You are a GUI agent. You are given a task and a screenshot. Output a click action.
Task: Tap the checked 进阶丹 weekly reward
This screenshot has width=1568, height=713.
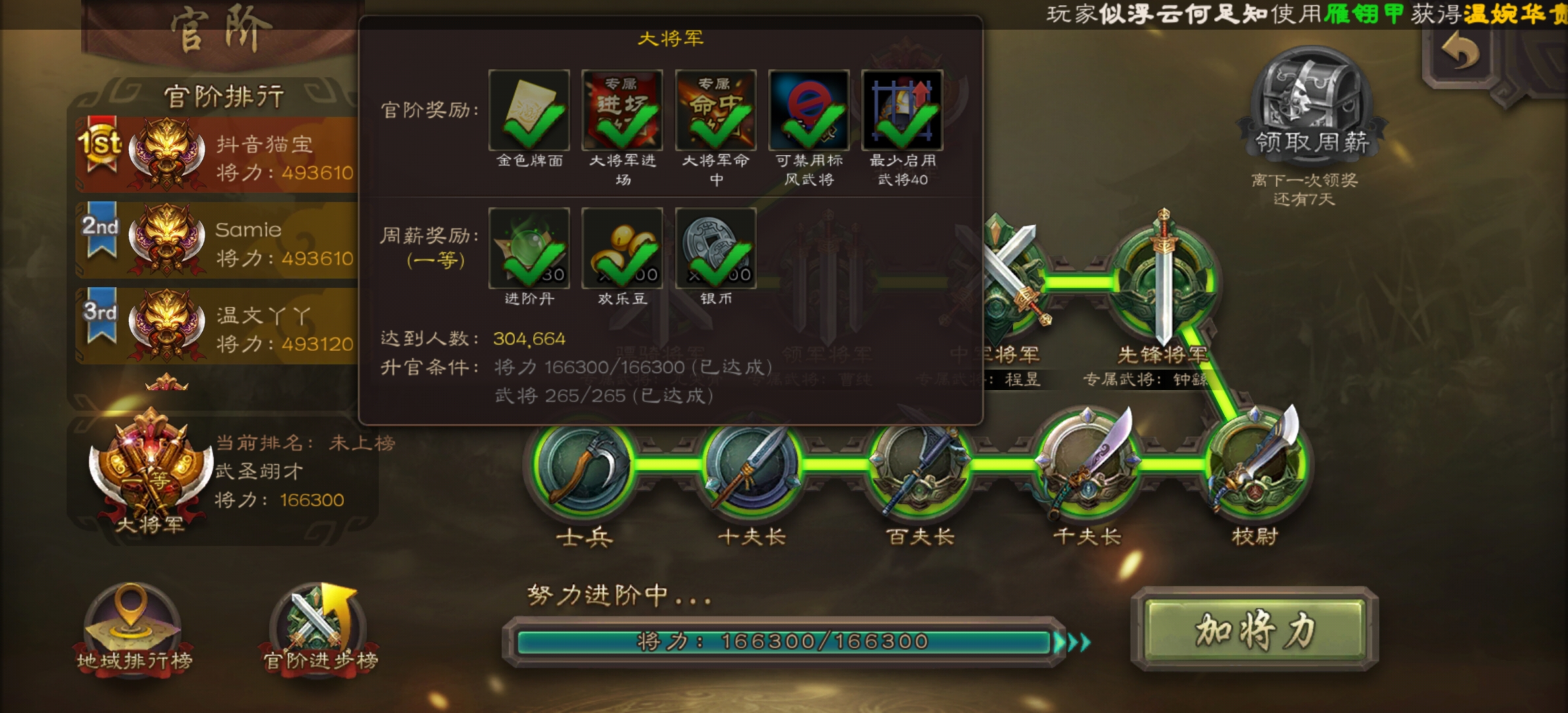tap(529, 248)
